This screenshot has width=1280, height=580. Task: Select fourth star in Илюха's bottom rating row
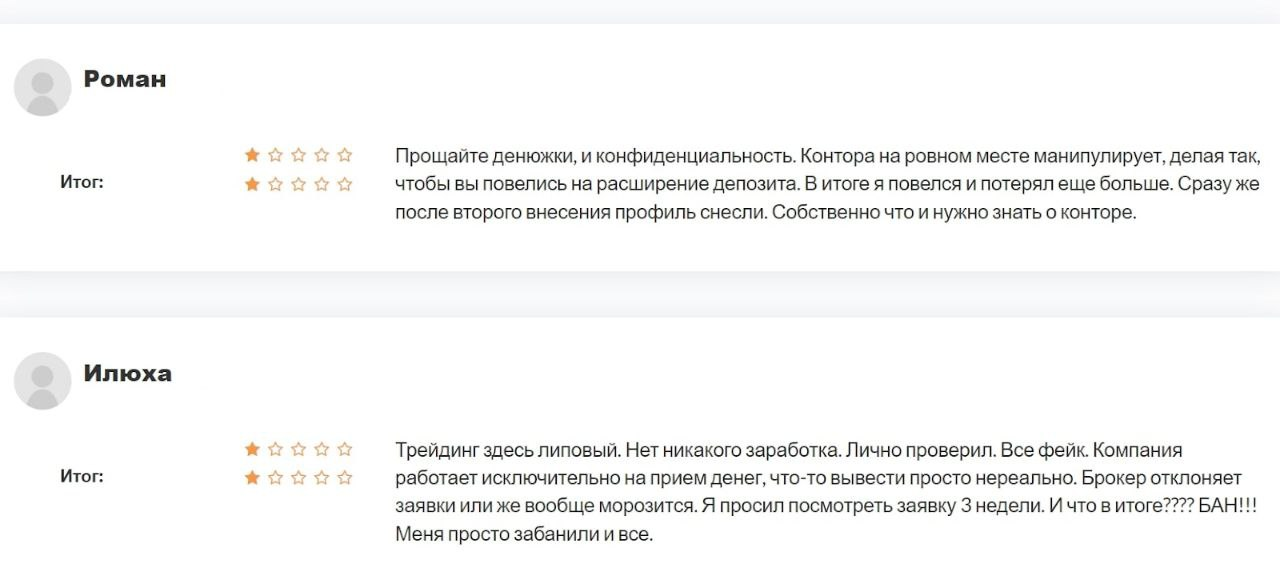[x=322, y=478]
